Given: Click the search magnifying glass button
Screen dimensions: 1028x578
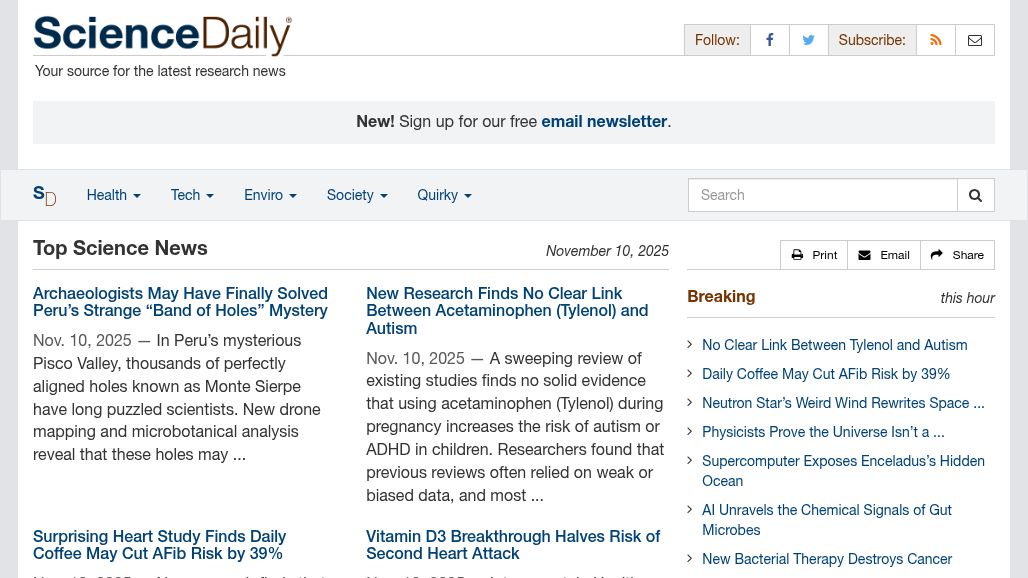Looking at the screenshot, I should (975, 195).
